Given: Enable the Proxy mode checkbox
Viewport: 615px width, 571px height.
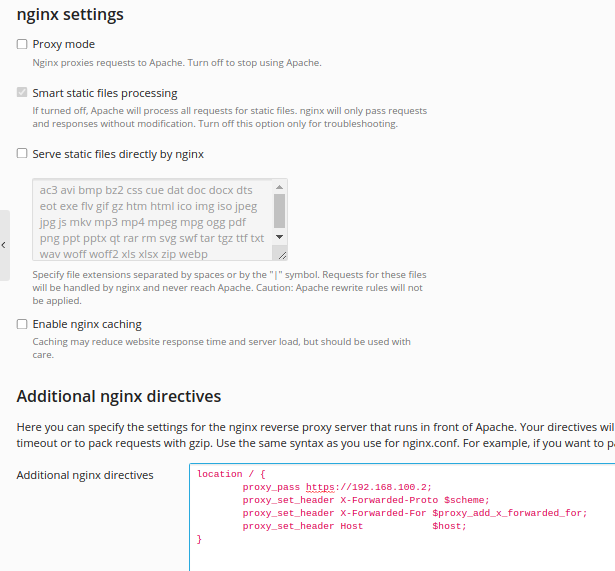Looking at the screenshot, I should [x=22, y=44].
